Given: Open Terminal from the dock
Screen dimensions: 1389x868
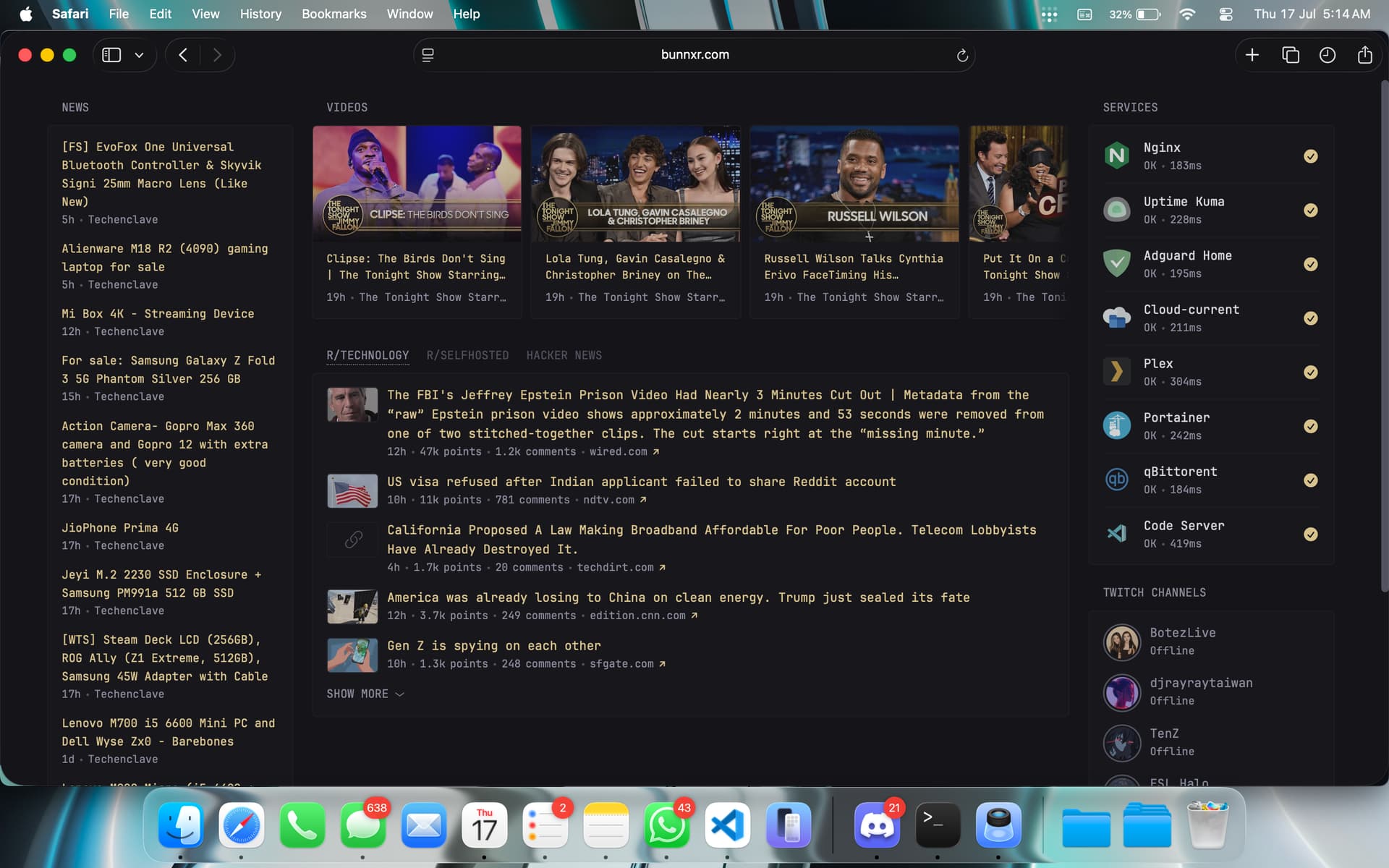Looking at the screenshot, I should 938,825.
